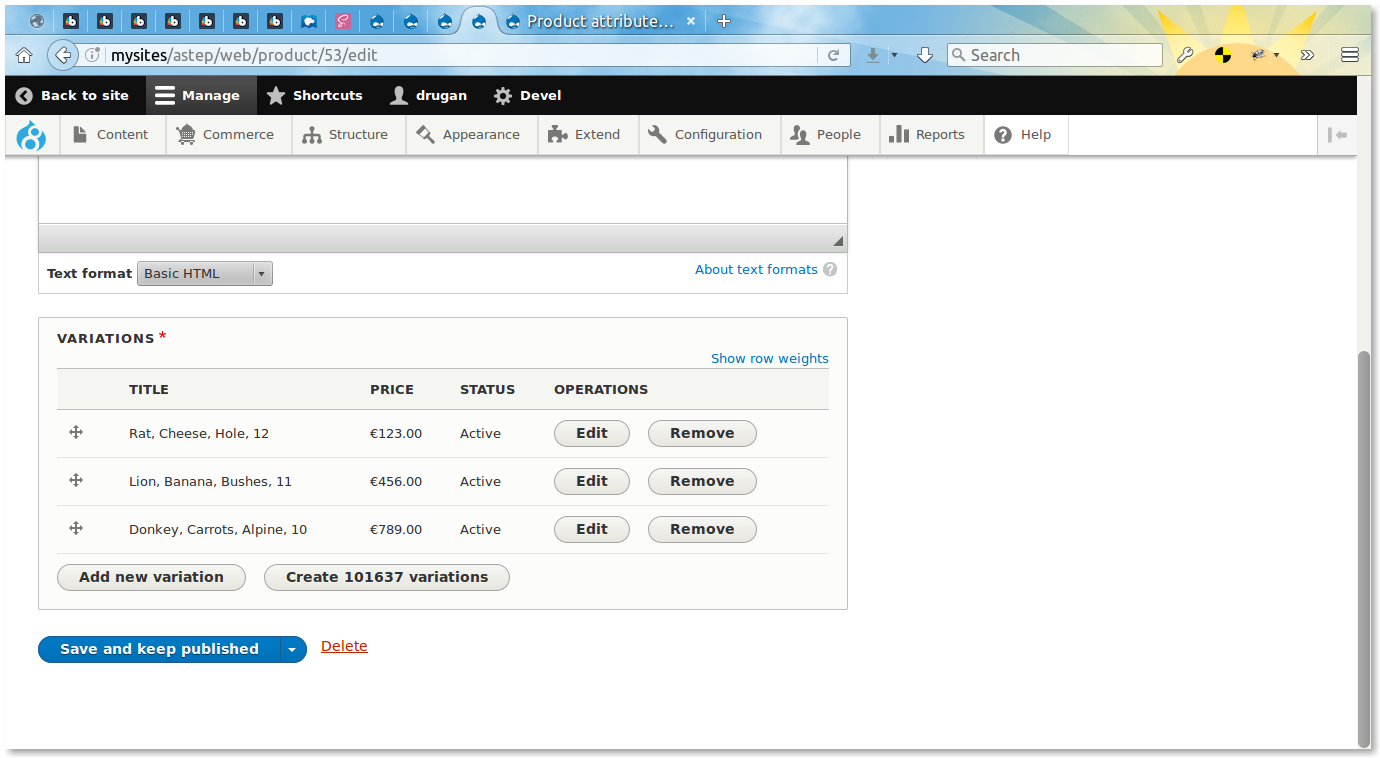Click the help question mark beside text formats
Screen dimensions: 1380x758
830,269
